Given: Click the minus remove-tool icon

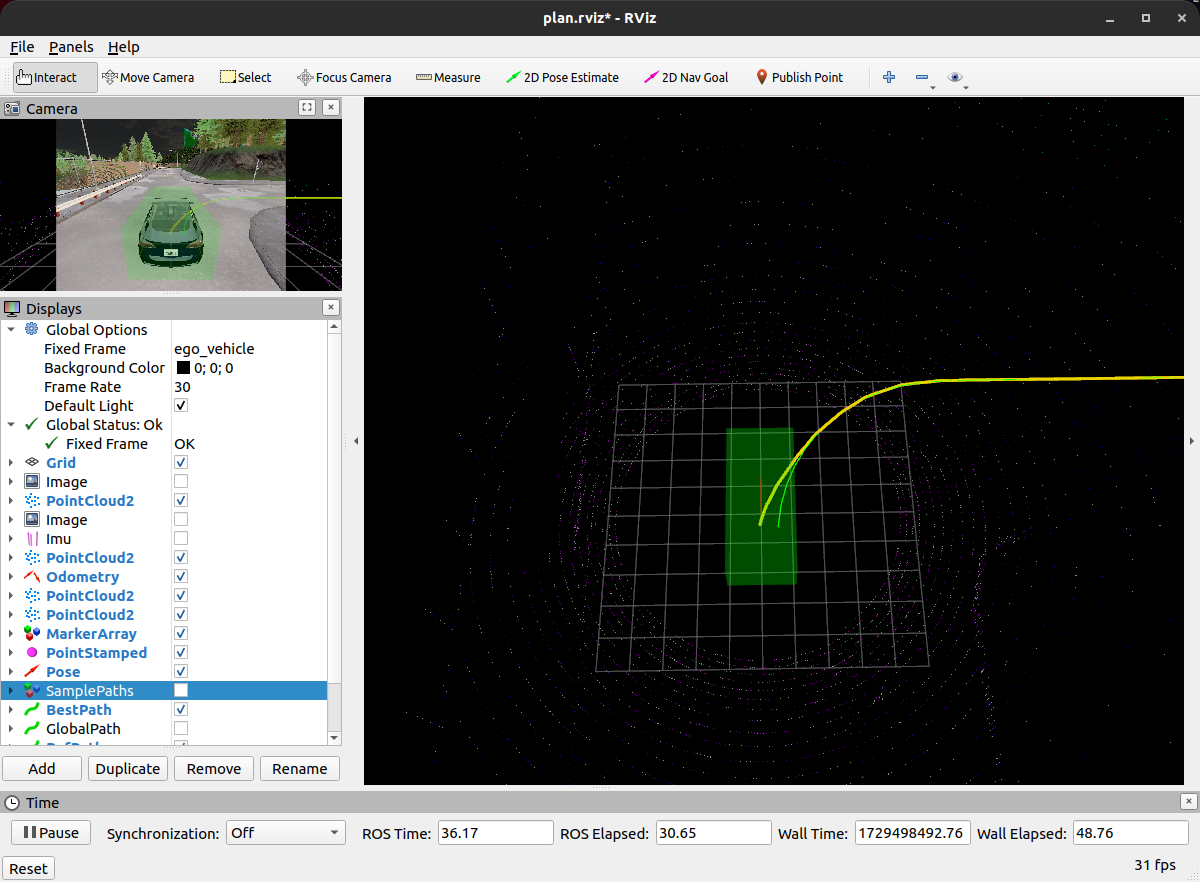Looking at the screenshot, I should point(922,77).
